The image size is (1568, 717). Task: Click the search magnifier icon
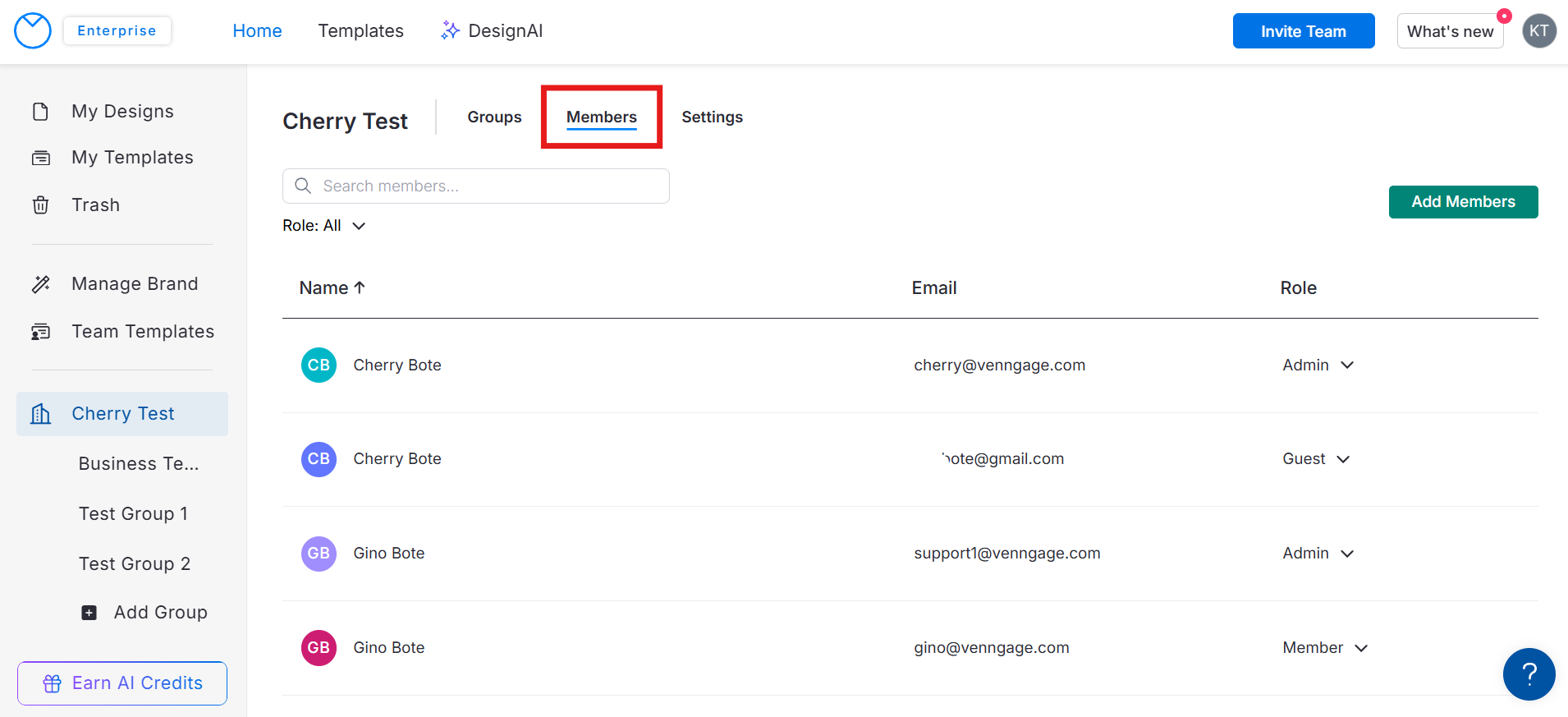(303, 186)
